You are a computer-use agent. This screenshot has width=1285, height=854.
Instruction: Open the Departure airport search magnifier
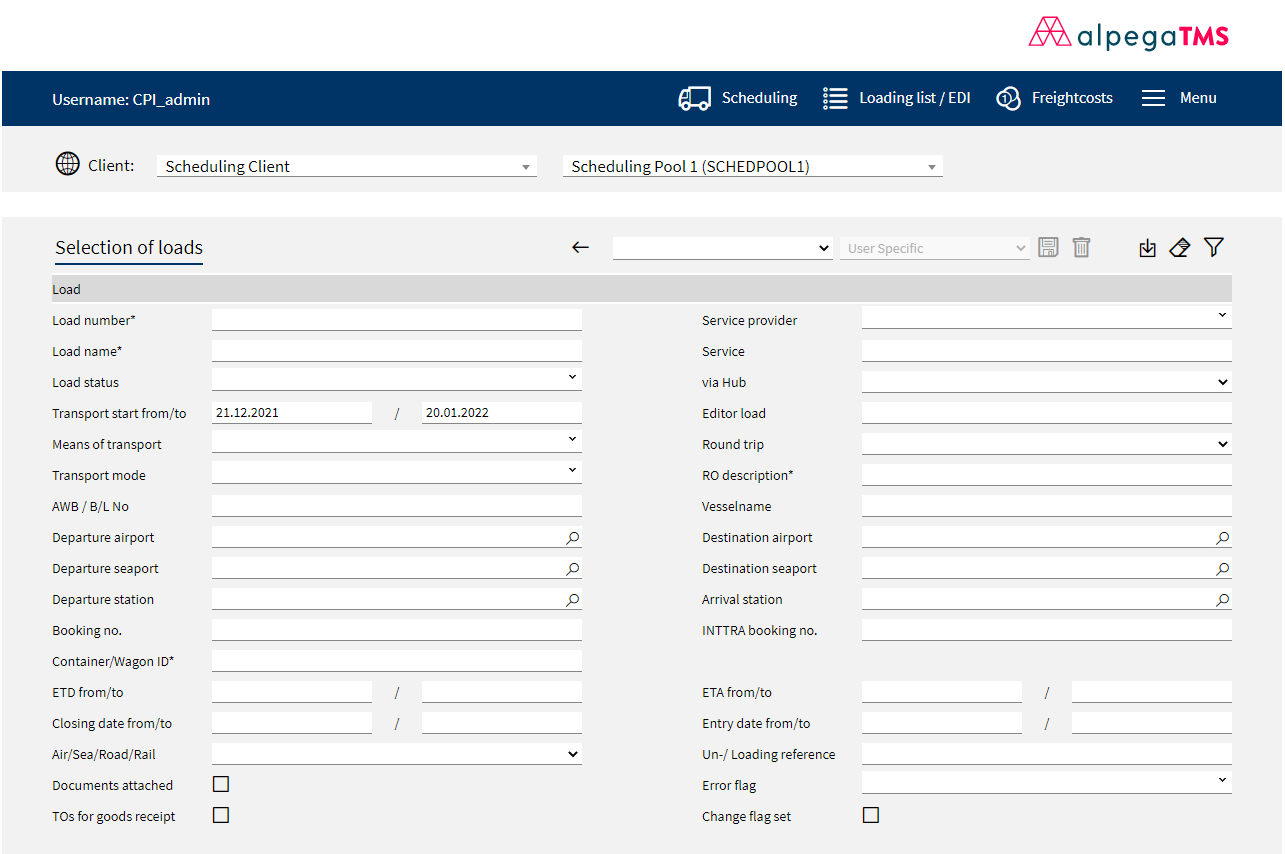click(572, 537)
